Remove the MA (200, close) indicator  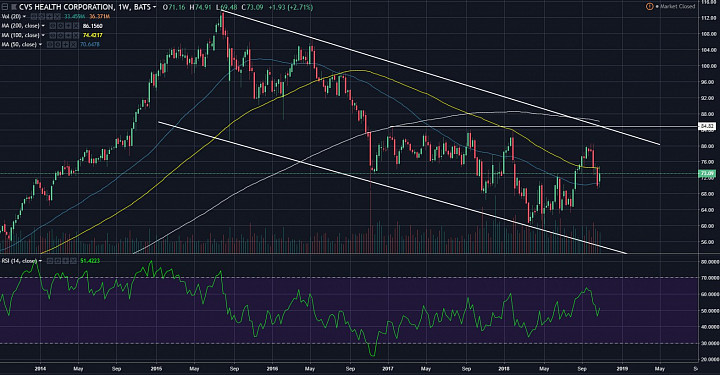point(76,26)
